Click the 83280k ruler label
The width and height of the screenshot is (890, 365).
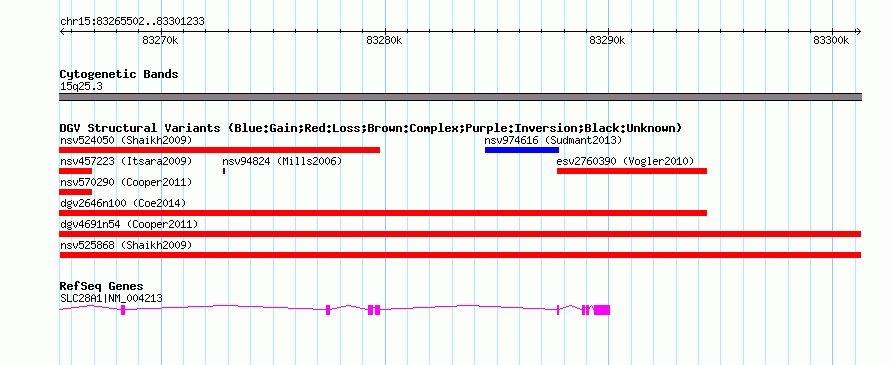point(384,40)
